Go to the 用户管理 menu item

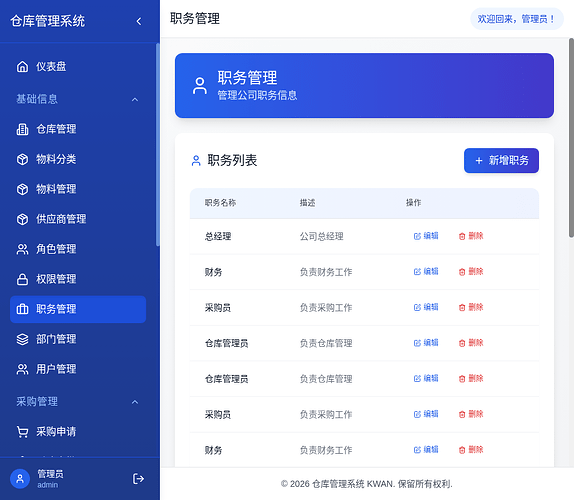click(78, 369)
